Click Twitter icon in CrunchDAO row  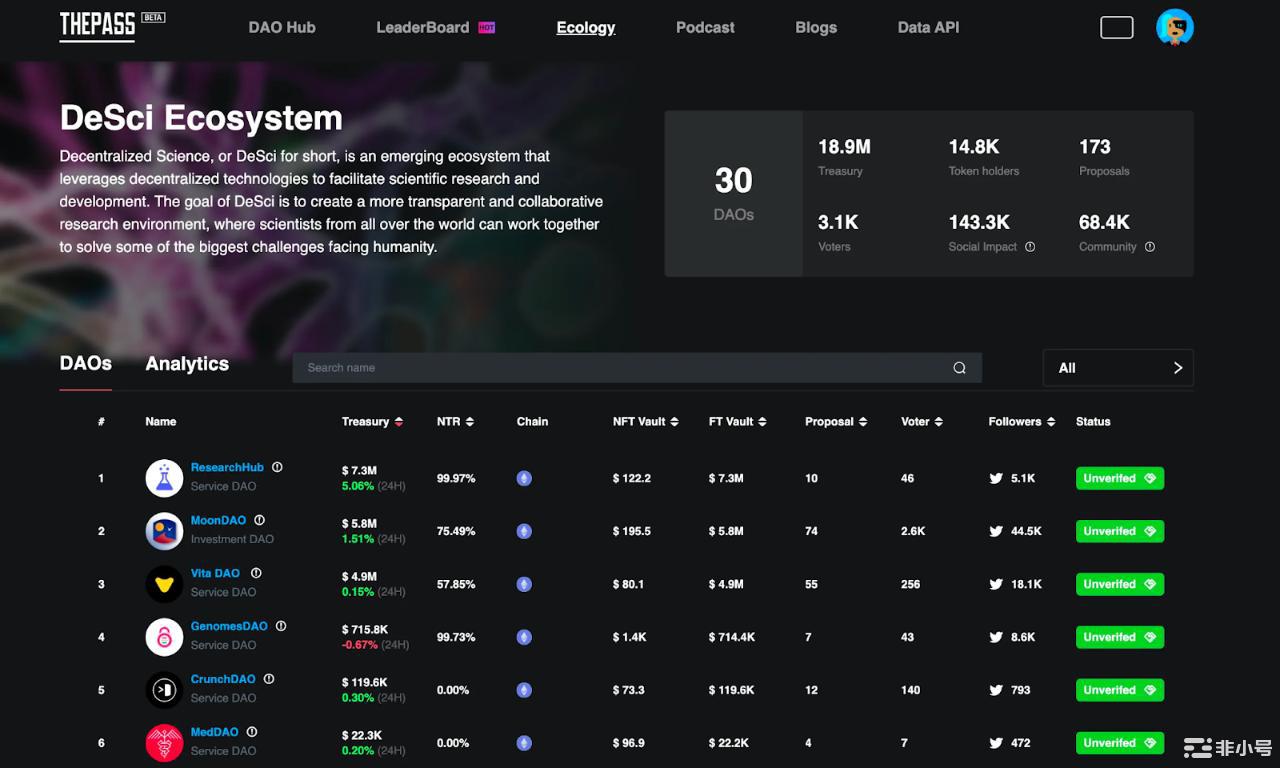click(996, 690)
